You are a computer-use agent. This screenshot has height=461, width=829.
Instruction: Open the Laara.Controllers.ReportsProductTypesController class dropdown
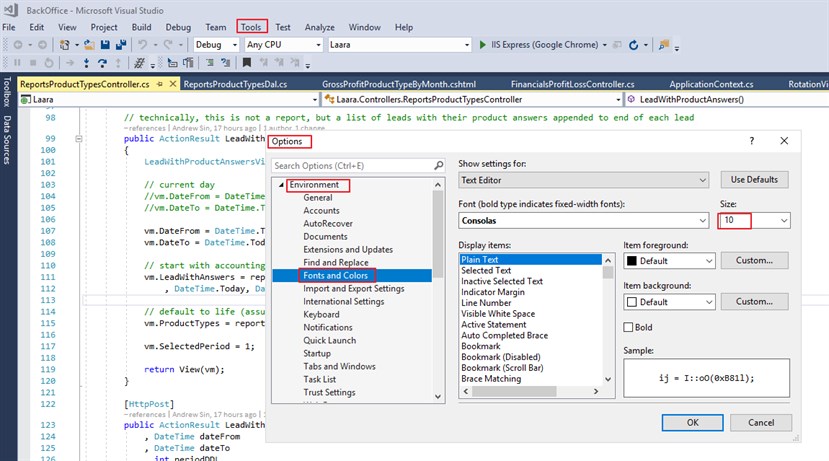tap(473, 99)
